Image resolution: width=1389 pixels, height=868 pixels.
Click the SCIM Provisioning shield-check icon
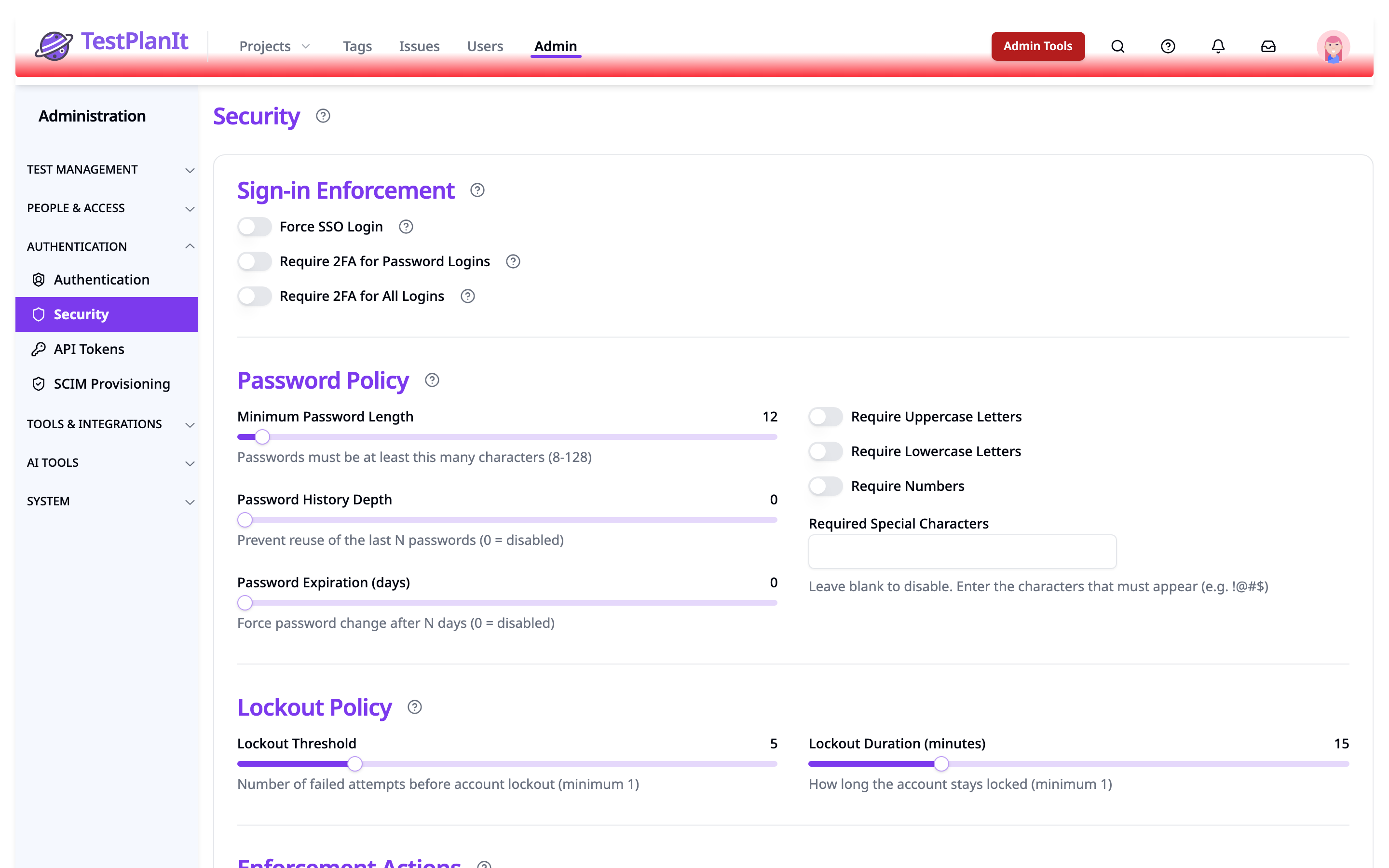click(x=39, y=384)
